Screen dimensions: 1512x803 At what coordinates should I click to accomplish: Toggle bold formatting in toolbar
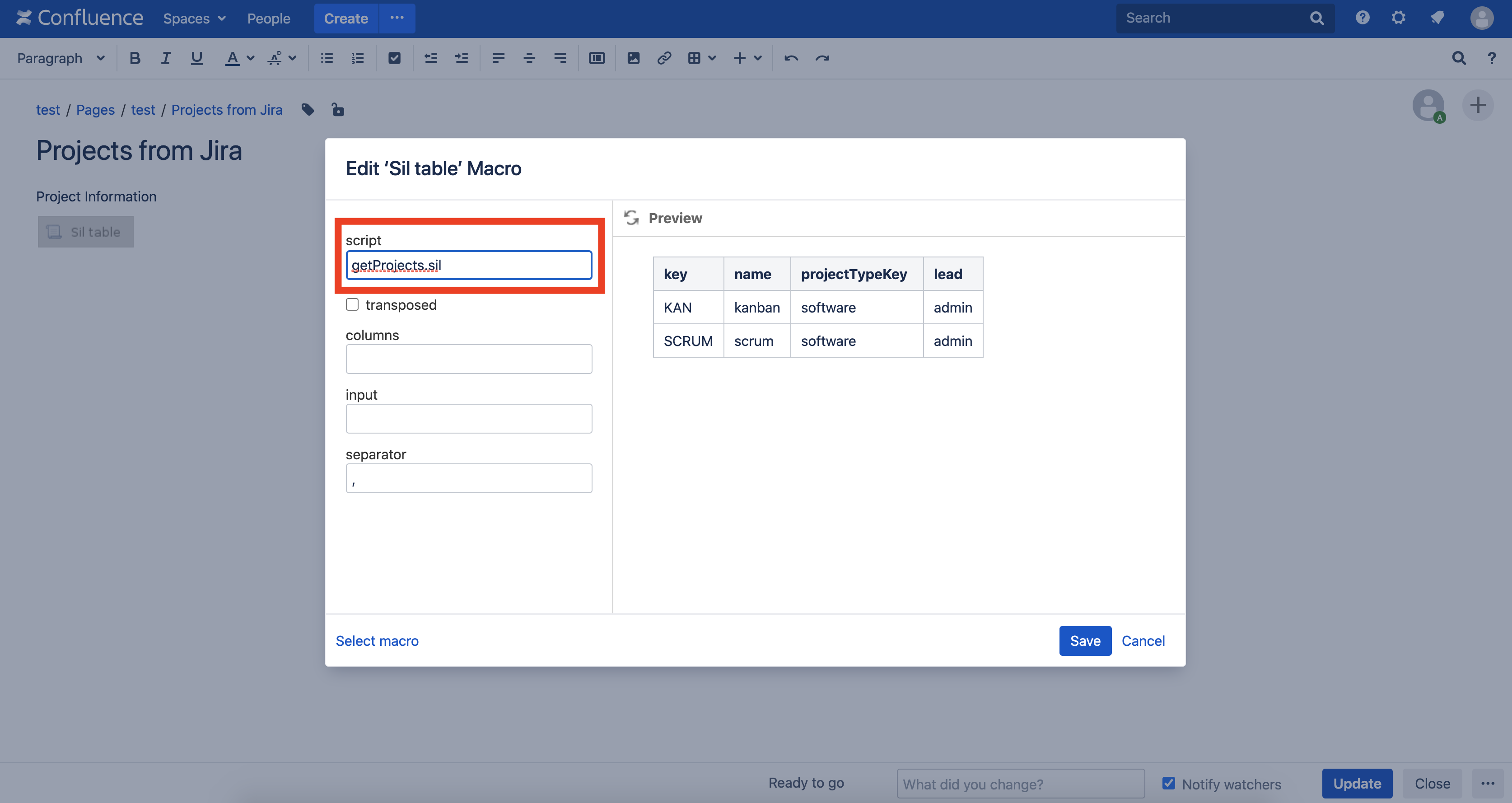click(135, 58)
